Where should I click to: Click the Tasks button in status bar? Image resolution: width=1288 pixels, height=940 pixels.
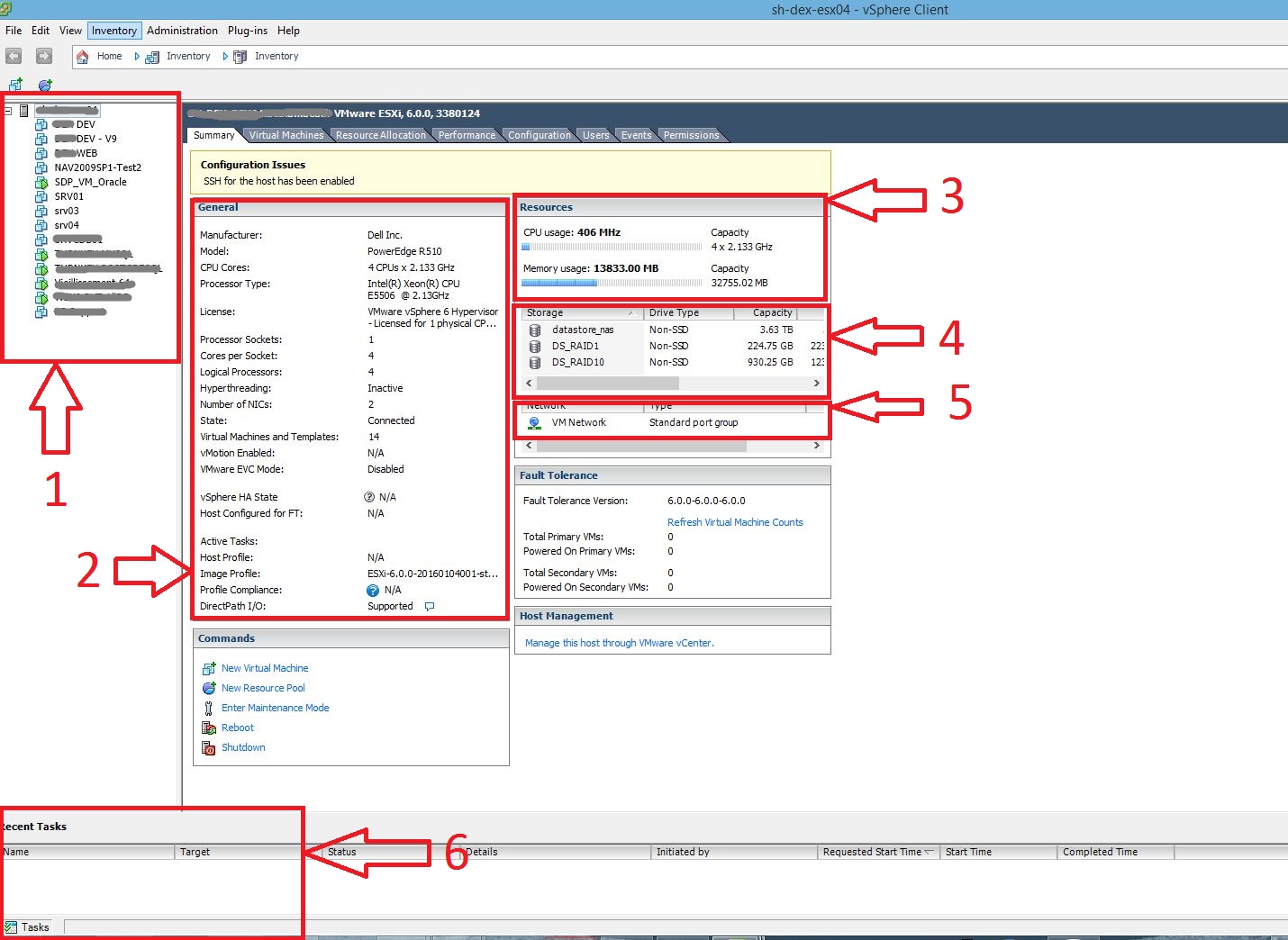(29, 927)
